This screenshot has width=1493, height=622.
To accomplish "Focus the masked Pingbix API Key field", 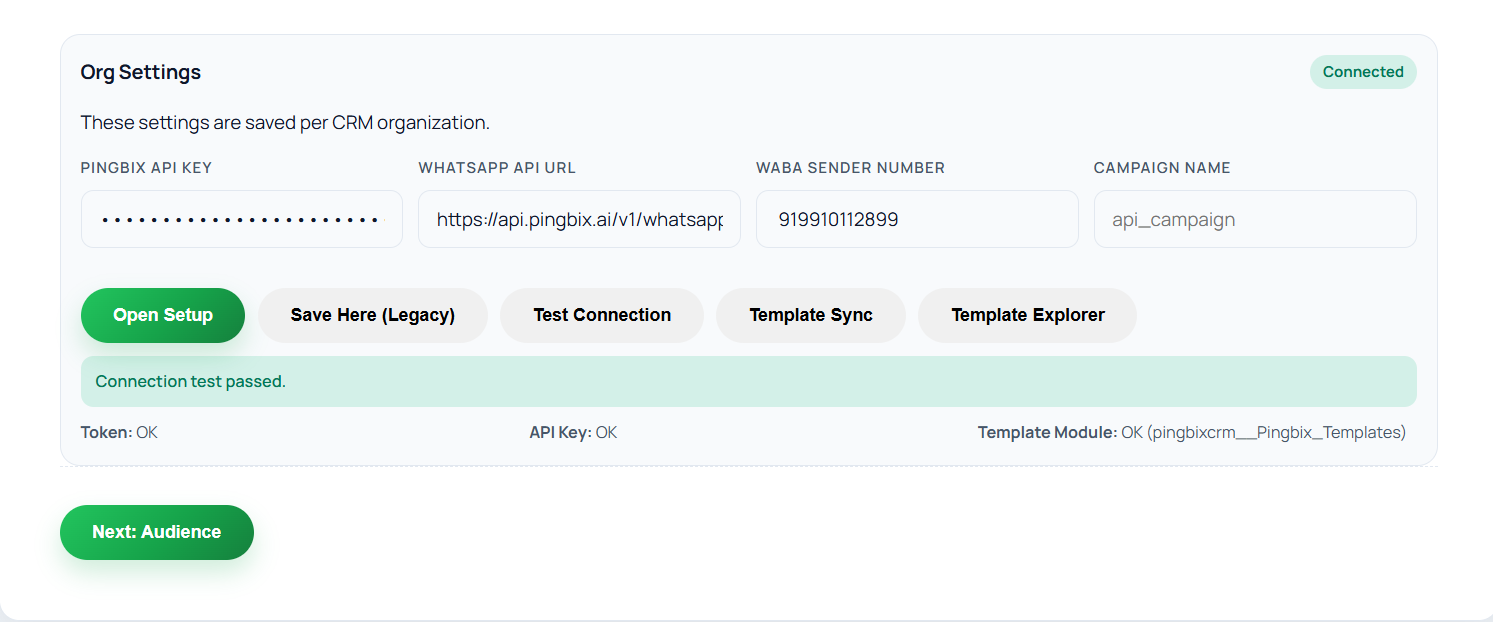I will (x=242, y=219).
